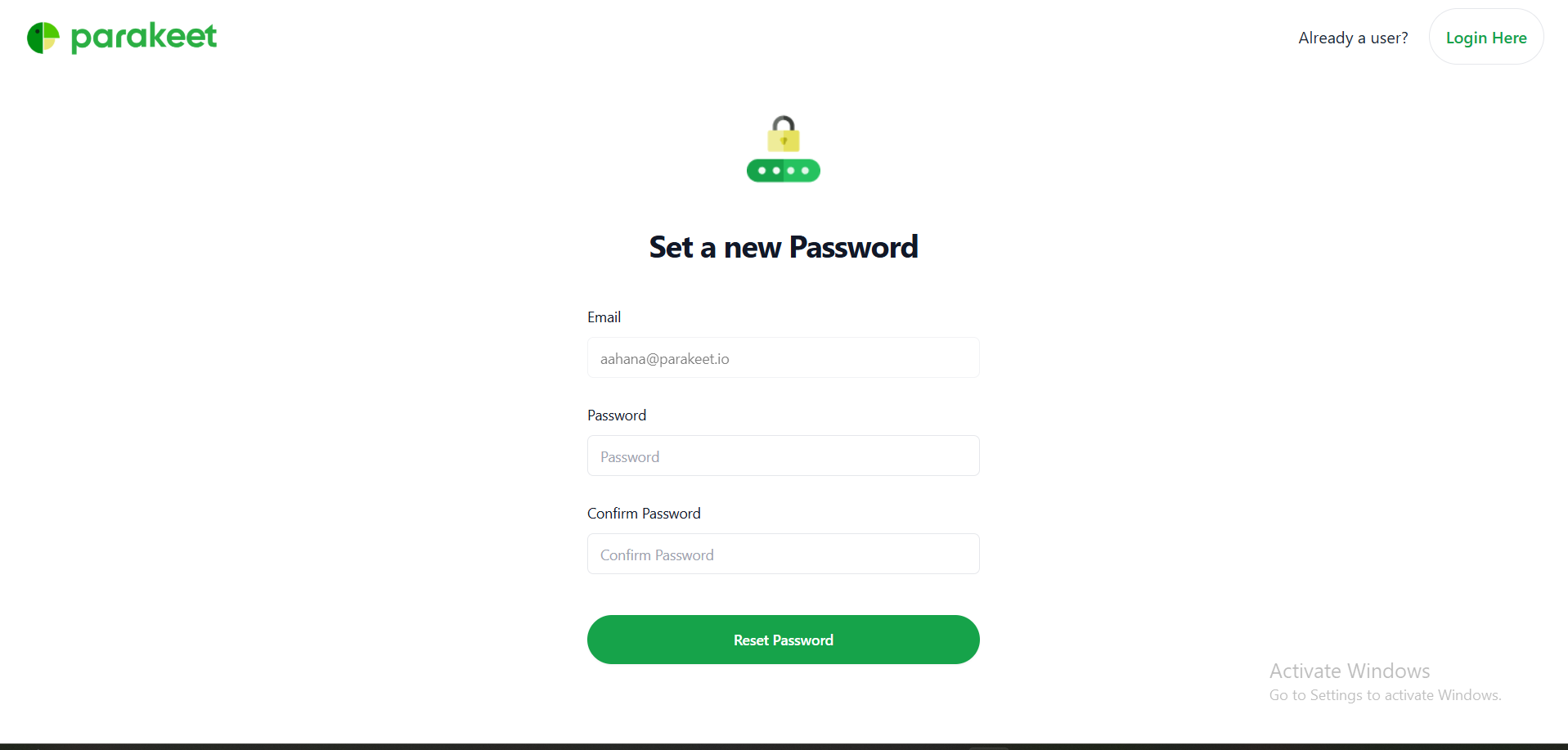This screenshot has height=750, width=1568.
Task: Click the parakeet wordmark text
Action: pyautogui.click(x=144, y=38)
